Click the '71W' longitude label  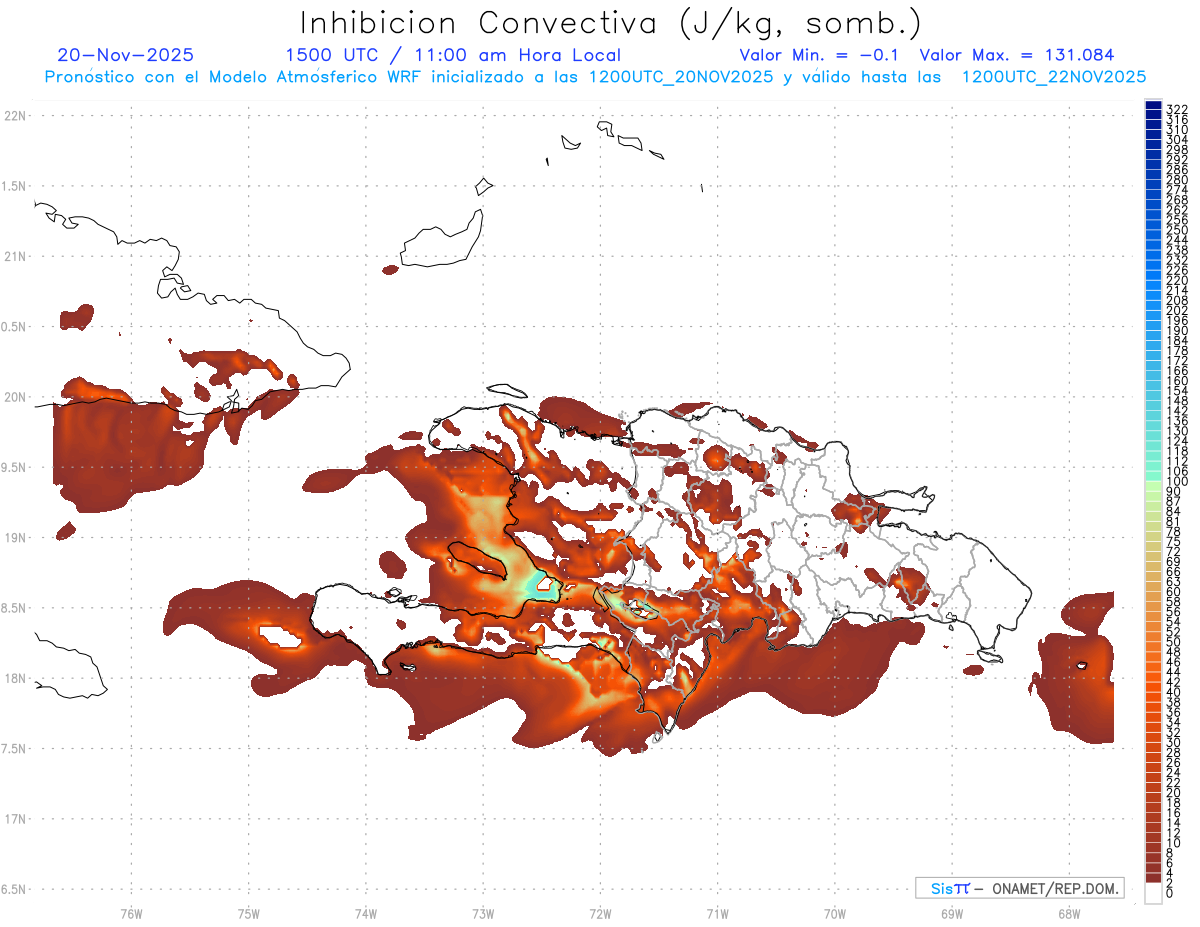tap(717, 913)
